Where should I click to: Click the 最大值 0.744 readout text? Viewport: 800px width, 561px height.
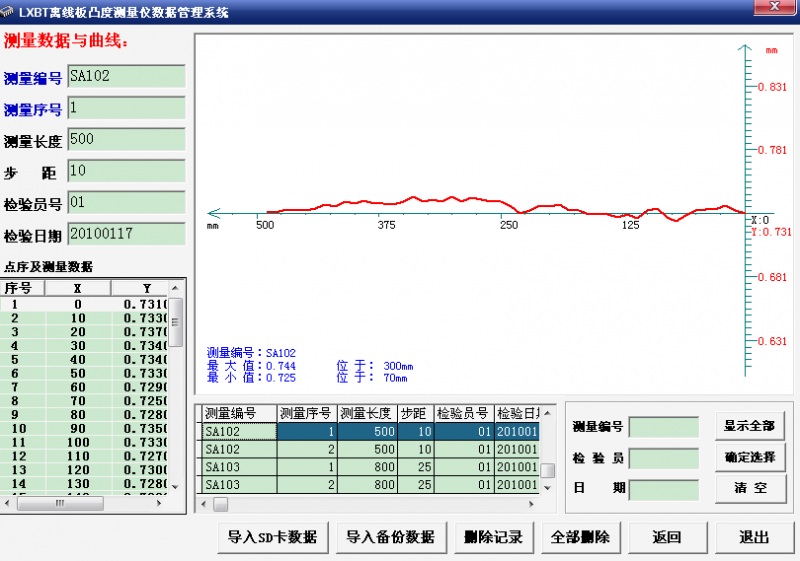251,366
